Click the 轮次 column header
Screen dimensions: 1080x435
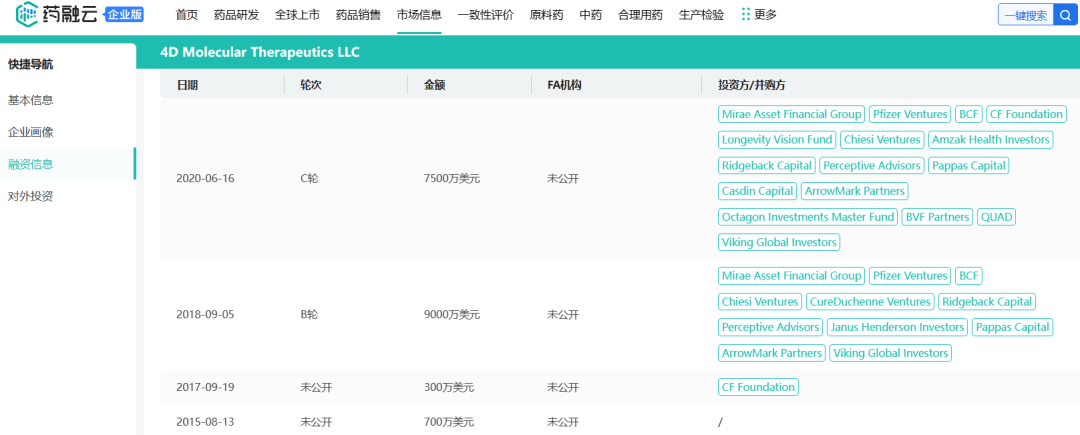coord(311,85)
